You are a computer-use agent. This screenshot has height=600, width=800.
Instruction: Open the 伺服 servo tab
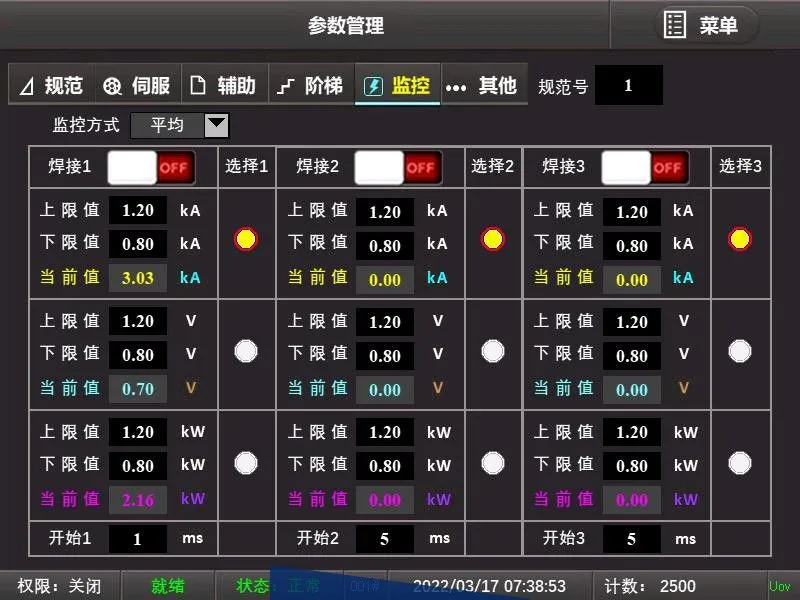pyautogui.click(x=138, y=86)
